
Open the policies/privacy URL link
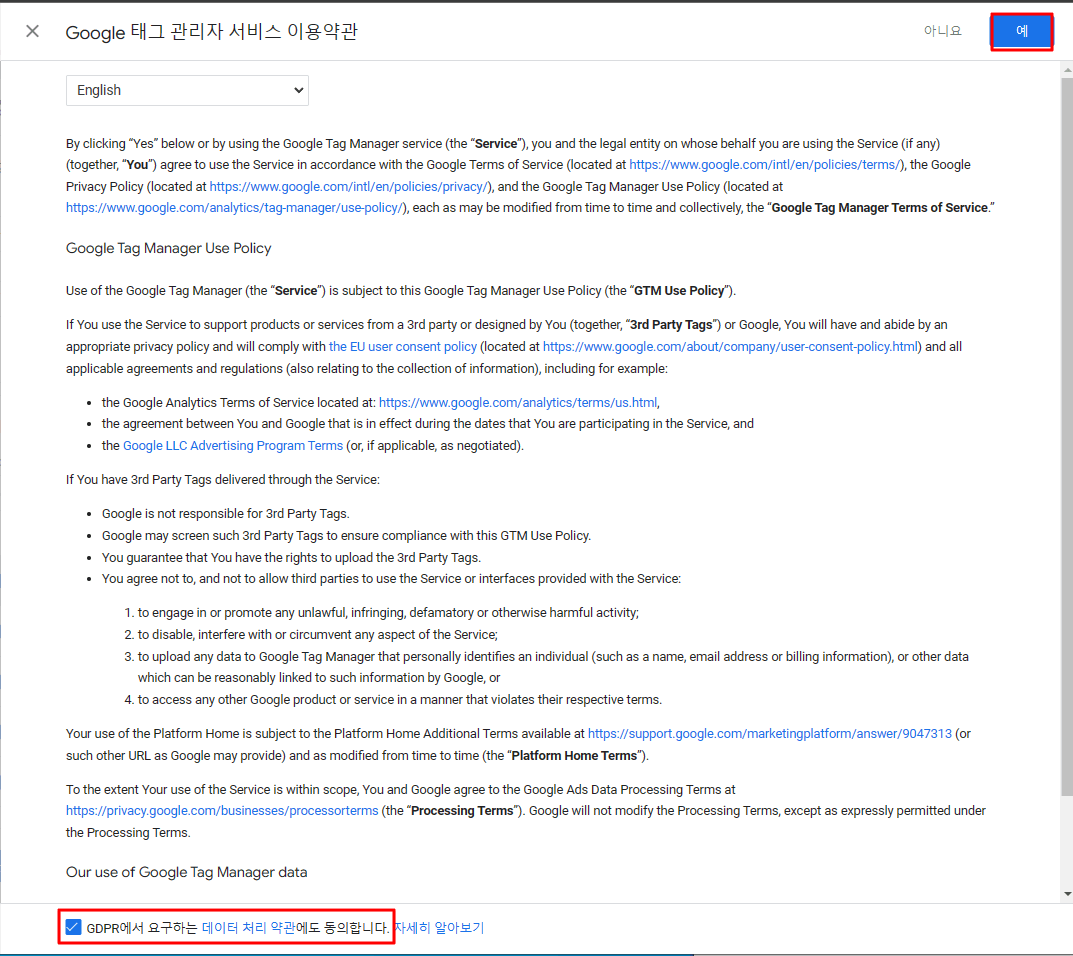point(350,187)
